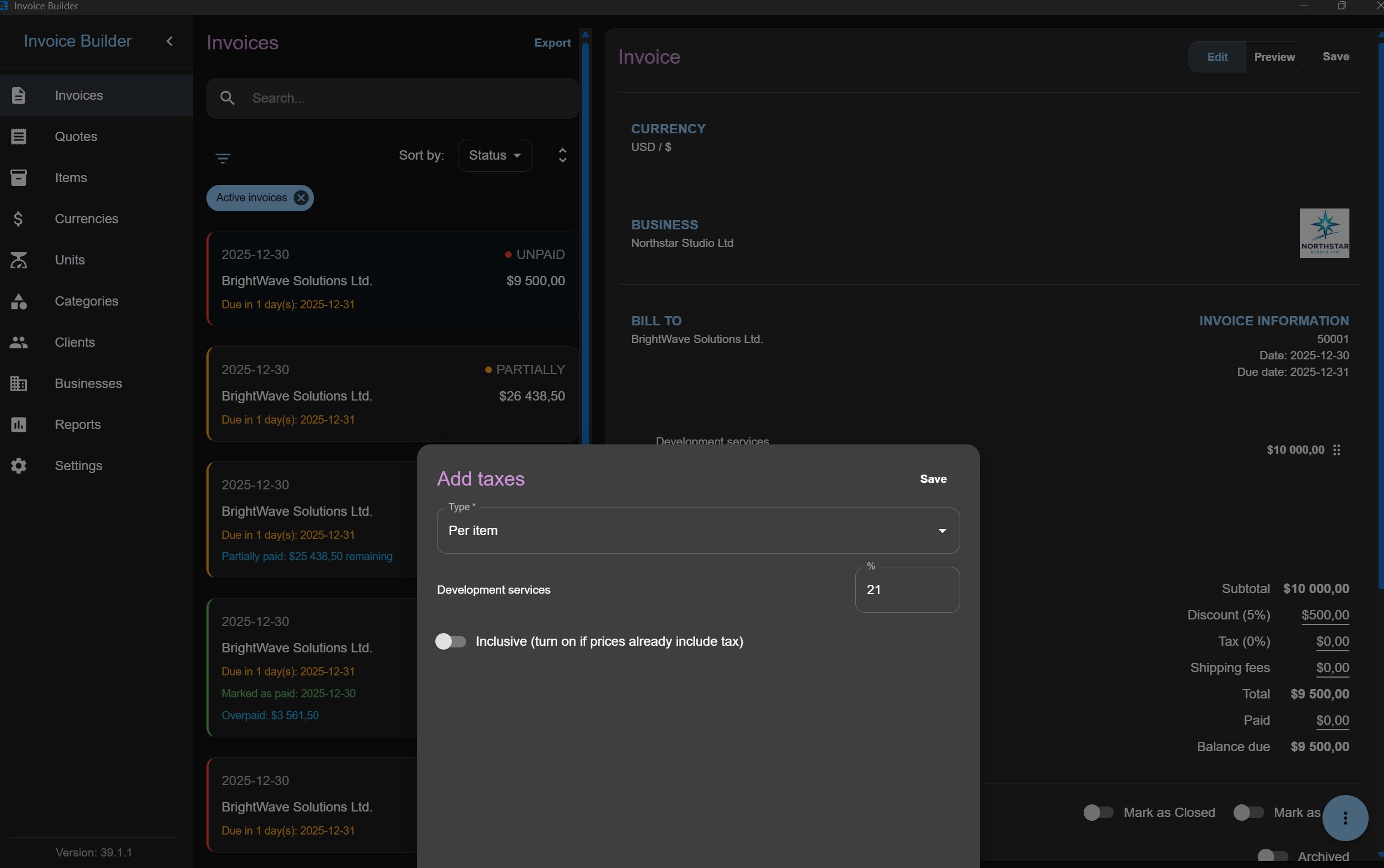Click the Invoice Builder app title

pyautogui.click(x=77, y=41)
